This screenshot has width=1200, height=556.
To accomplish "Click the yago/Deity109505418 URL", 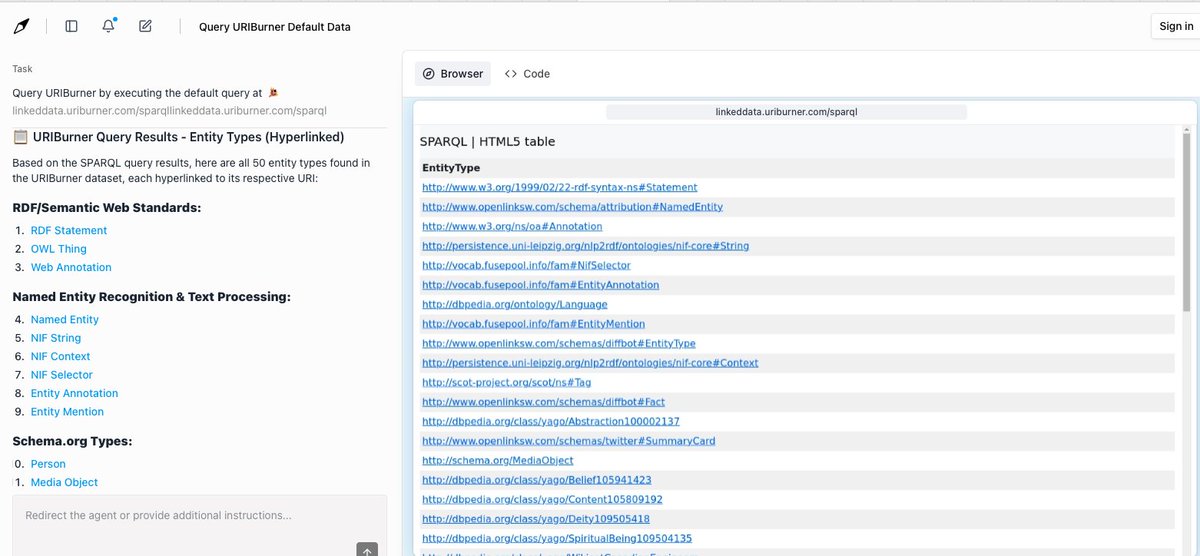I will tap(536, 519).
